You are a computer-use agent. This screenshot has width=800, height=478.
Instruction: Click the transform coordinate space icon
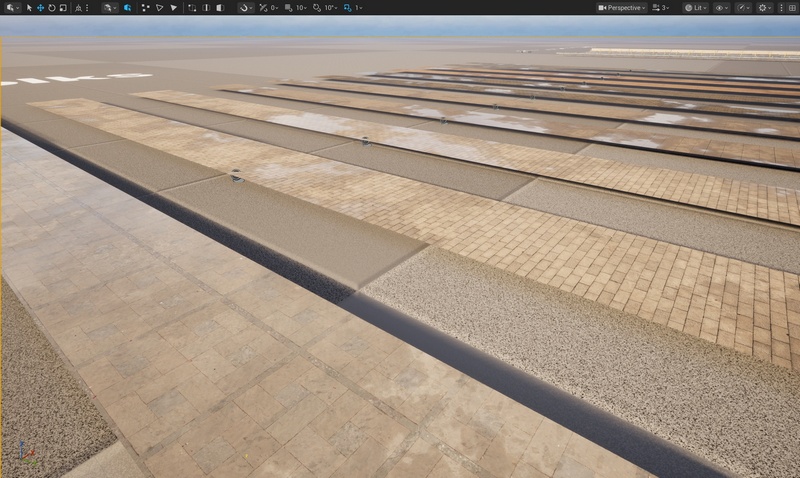click(x=78, y=7)
